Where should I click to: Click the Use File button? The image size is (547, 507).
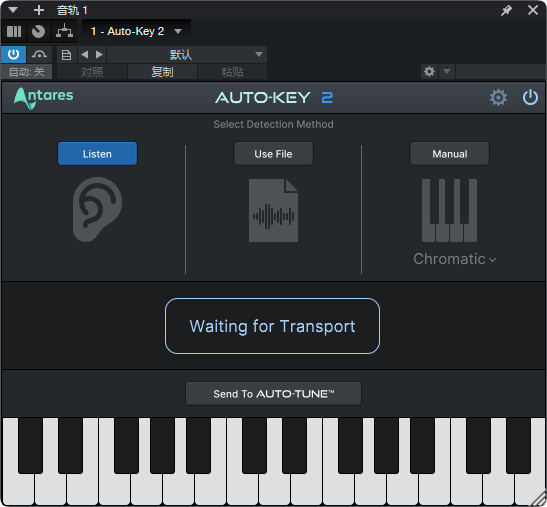click(273, 154)
